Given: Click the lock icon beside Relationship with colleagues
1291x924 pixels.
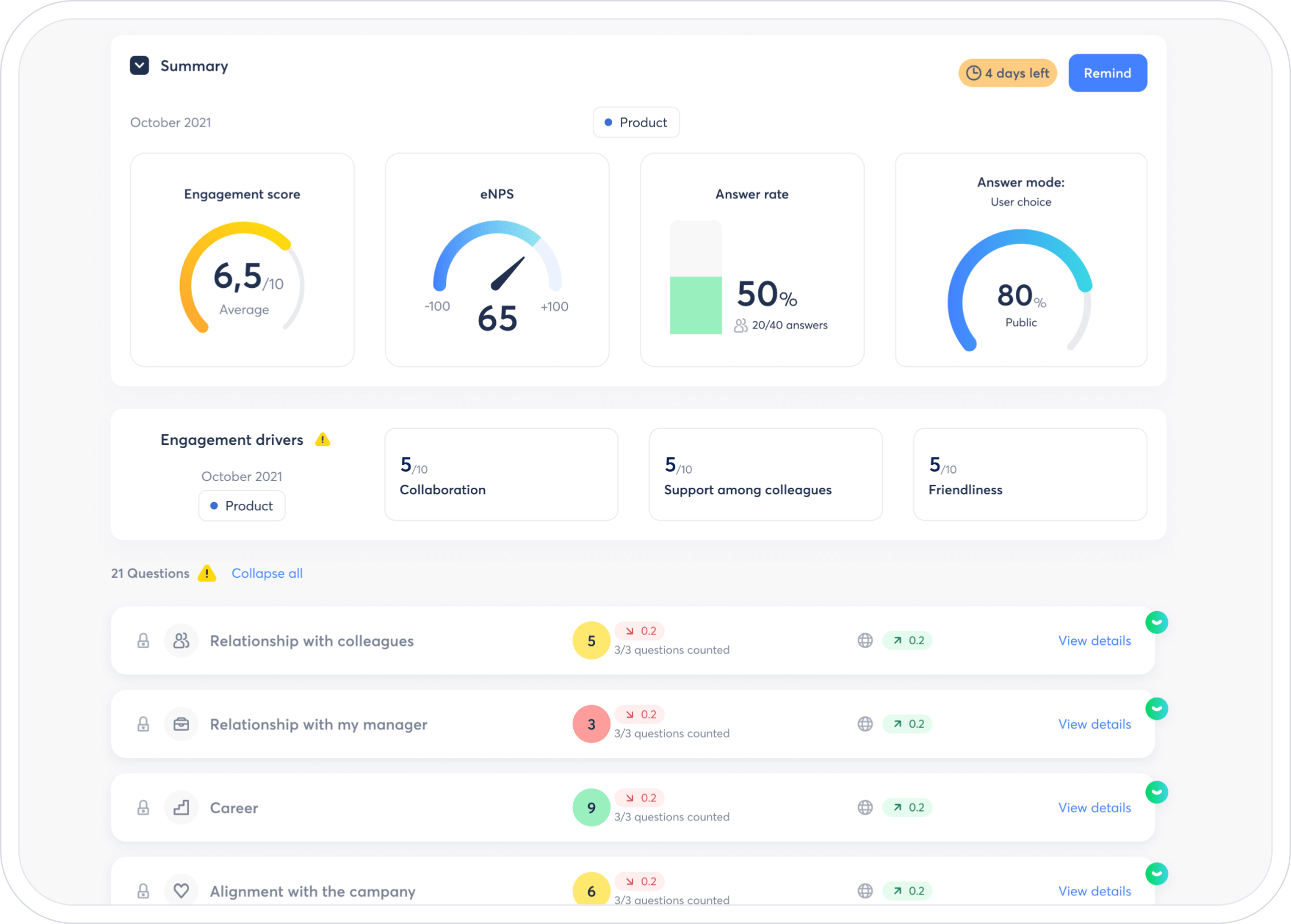Looking at the screenshot, I should pos(143,641).
